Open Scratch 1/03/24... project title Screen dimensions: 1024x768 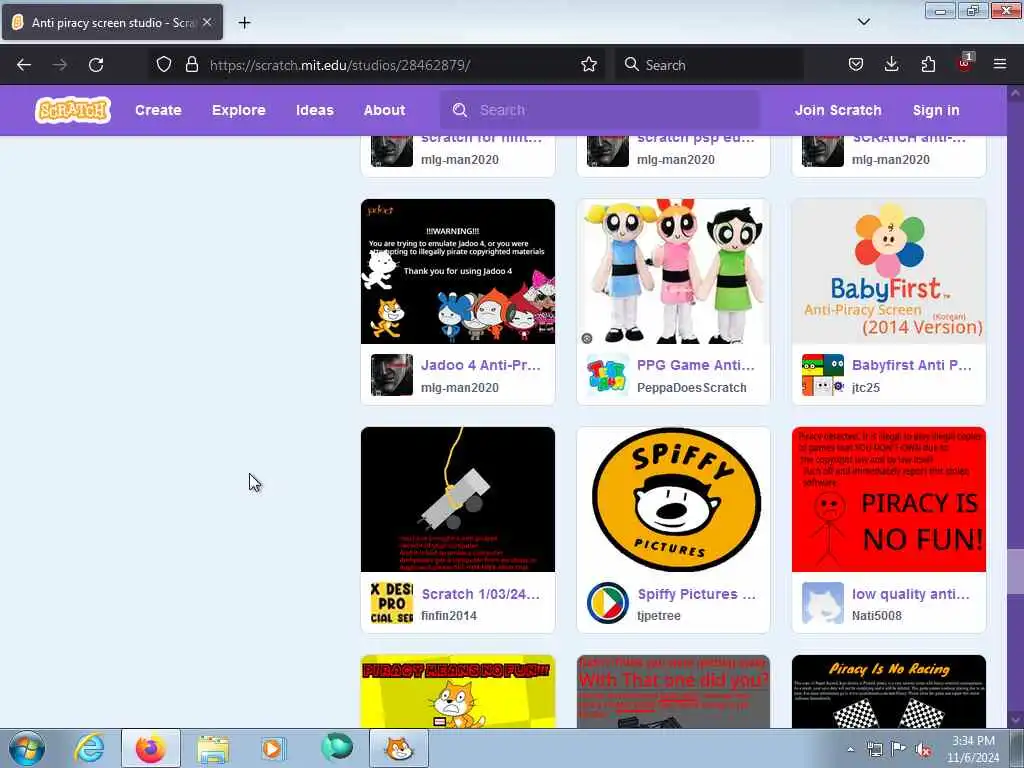click(481, 594)
